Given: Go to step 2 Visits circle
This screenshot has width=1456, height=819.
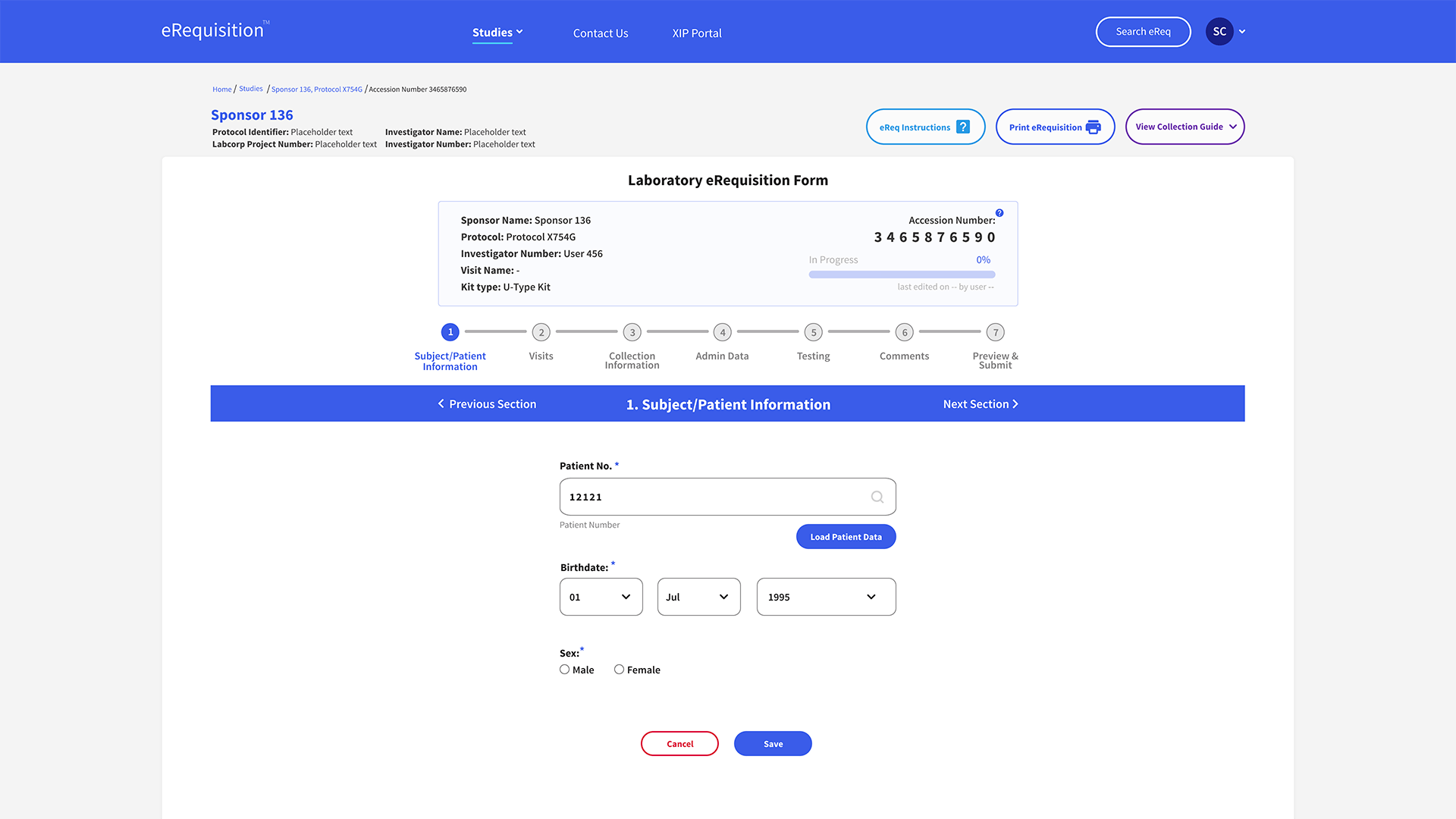Looking at the screenshot, I should click(541, 332).
